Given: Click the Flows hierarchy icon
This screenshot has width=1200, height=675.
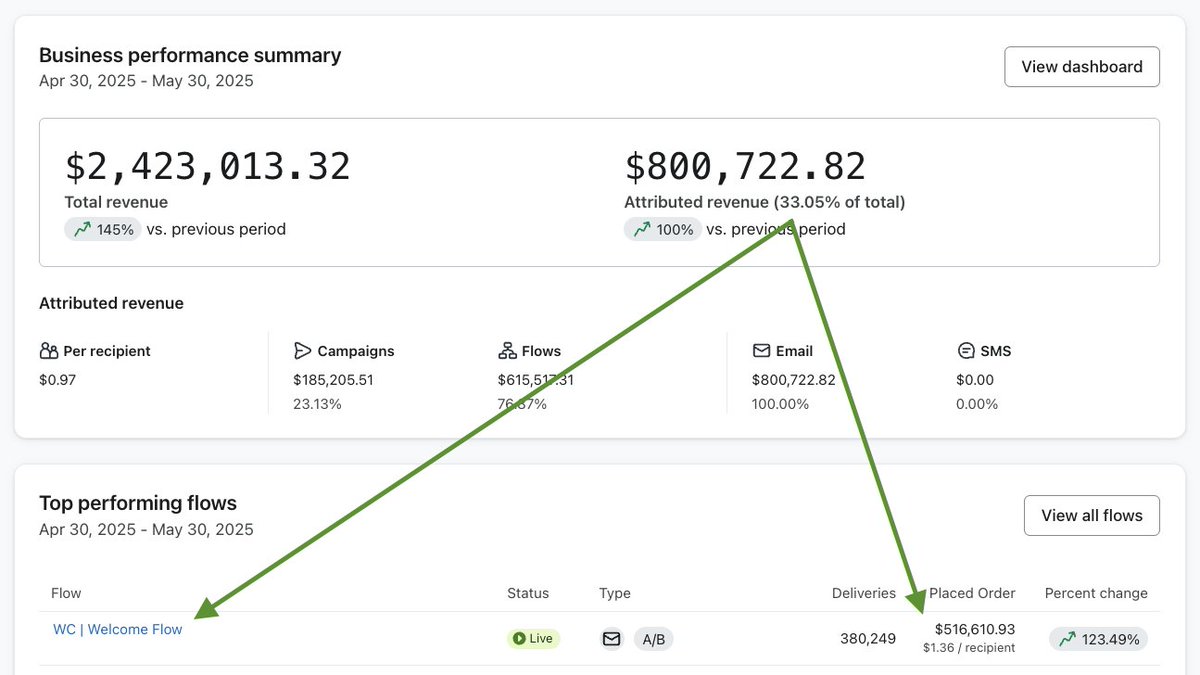Looking at the screenshot, I should 507,350.
